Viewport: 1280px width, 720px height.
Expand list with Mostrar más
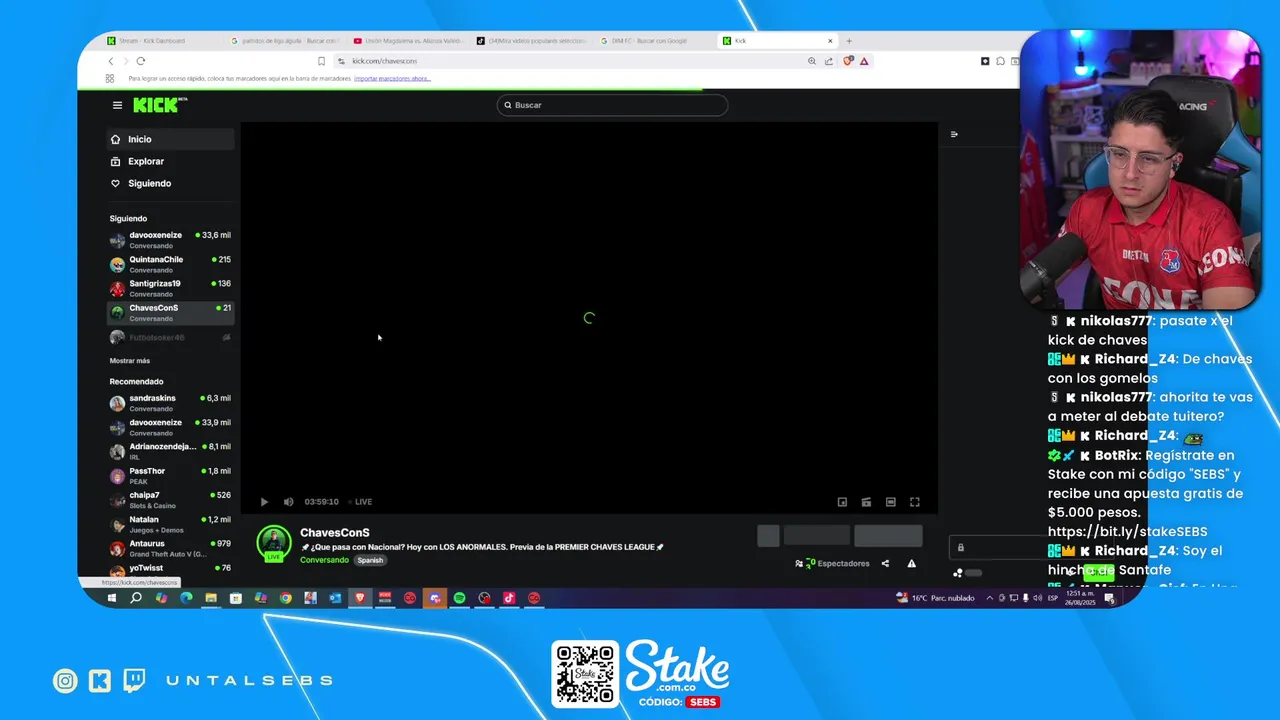[x=130, y=360]
